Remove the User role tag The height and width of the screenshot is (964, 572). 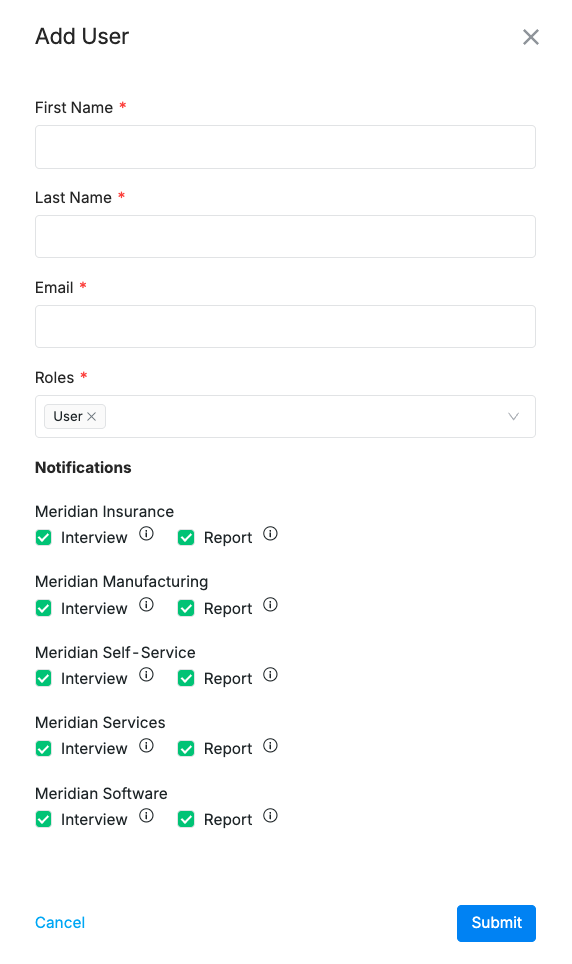[92, 417]
